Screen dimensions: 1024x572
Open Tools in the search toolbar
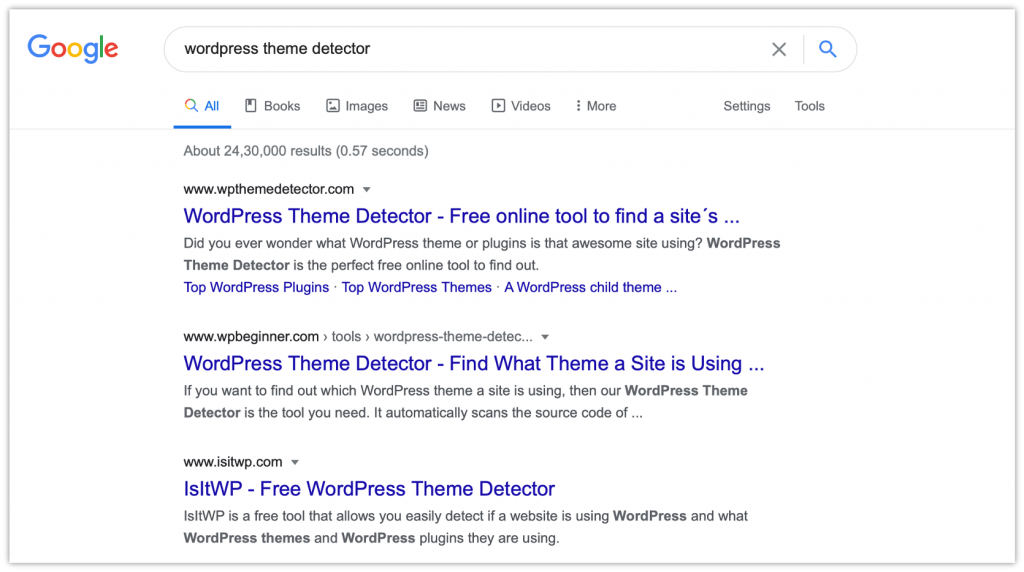(x=809, y=106)
